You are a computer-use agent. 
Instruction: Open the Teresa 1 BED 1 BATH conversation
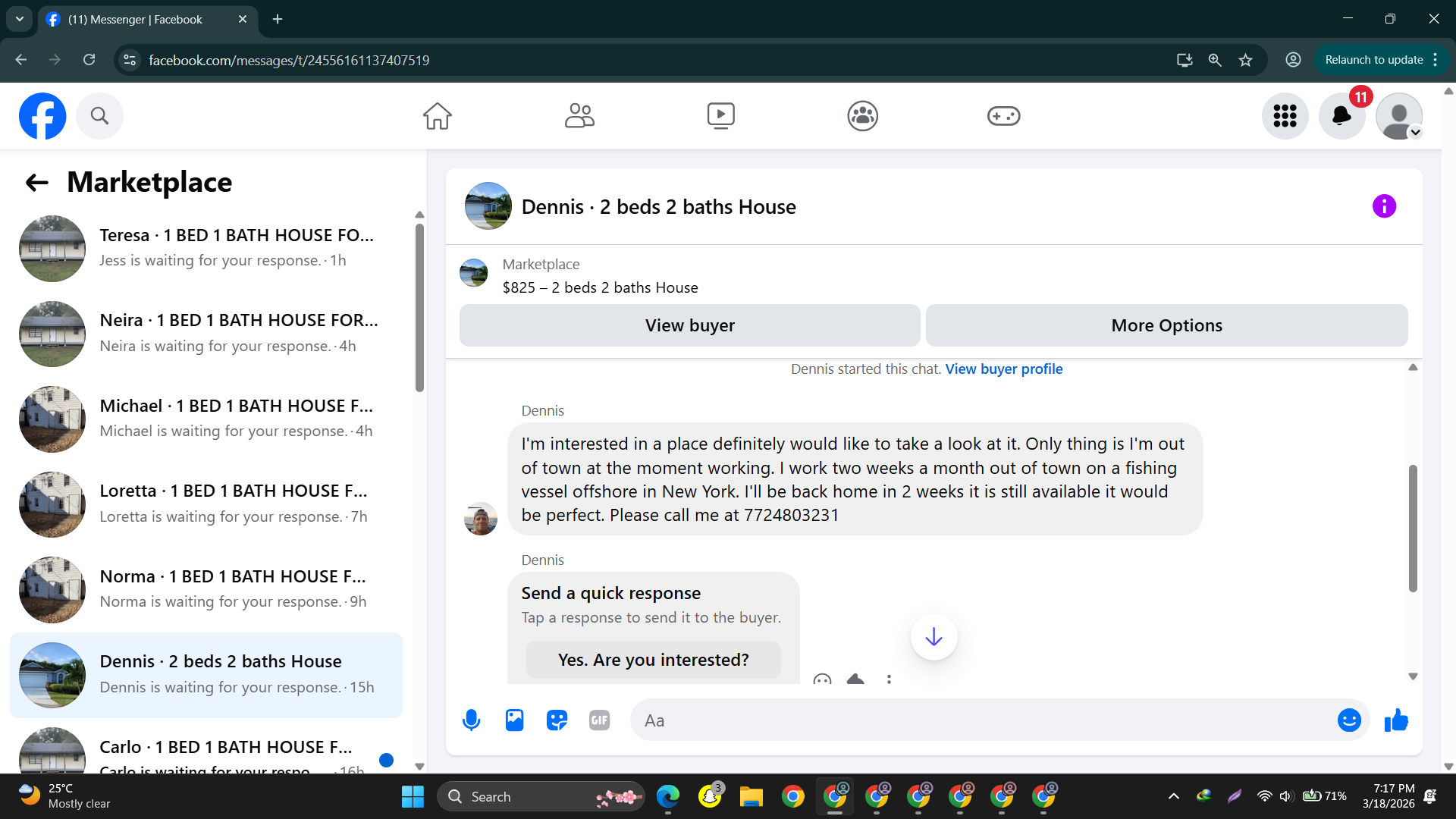click(x=205, y=248)
